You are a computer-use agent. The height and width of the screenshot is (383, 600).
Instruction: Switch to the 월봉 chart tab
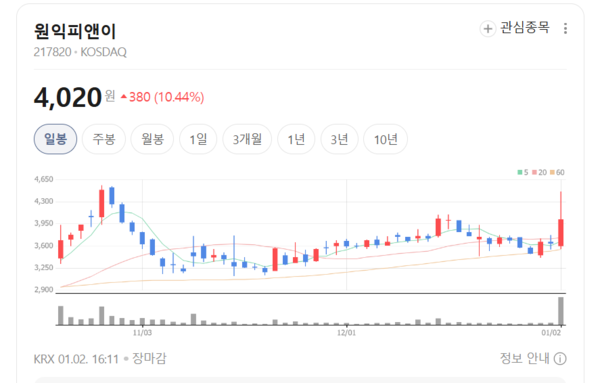tap(152, 139)
